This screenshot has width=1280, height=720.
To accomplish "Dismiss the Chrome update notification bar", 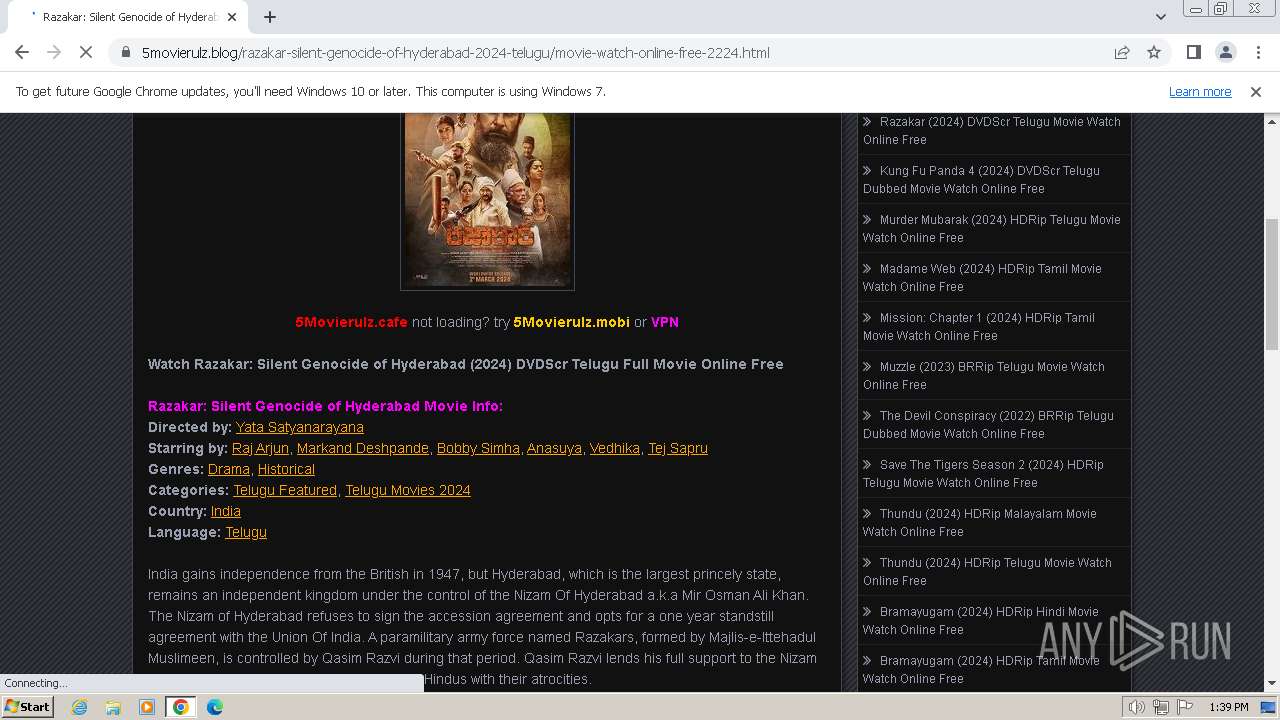I will click(x=1256, y=91).
